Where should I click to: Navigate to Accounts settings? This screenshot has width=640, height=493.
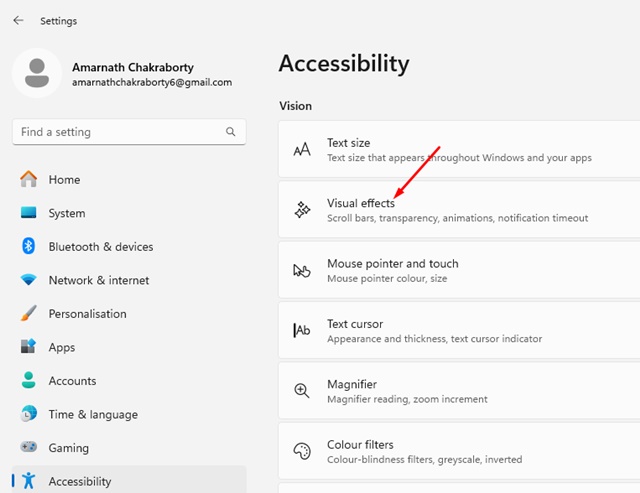pos(72,381)
